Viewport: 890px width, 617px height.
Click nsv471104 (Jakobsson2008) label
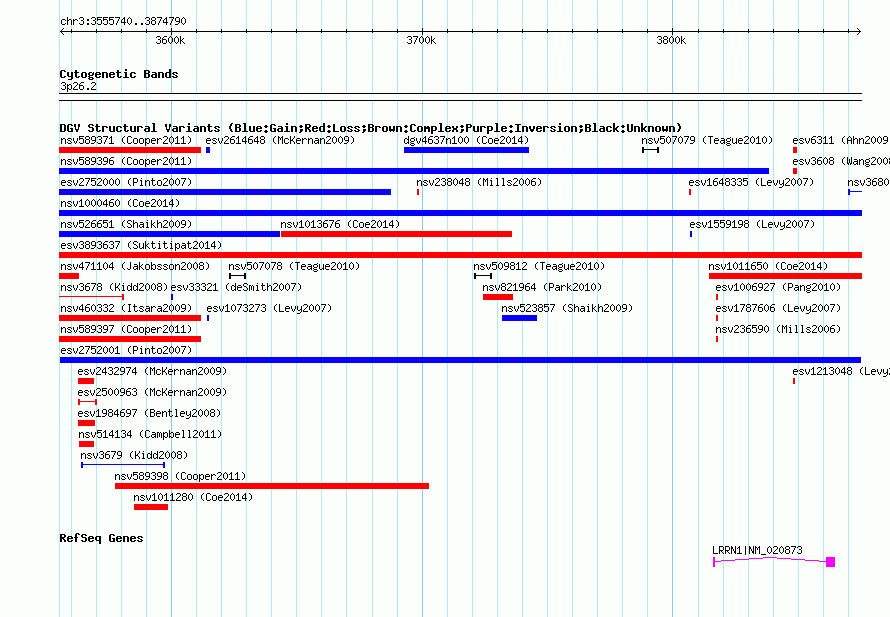(x=135, y=266)
